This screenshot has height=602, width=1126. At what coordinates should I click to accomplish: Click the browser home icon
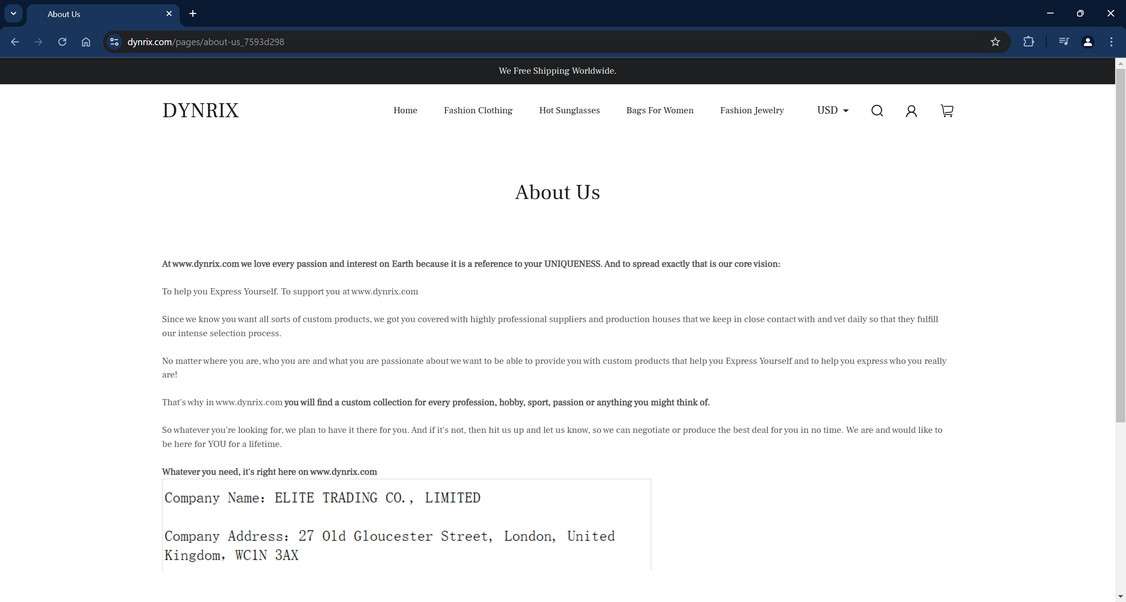[86, 42]
